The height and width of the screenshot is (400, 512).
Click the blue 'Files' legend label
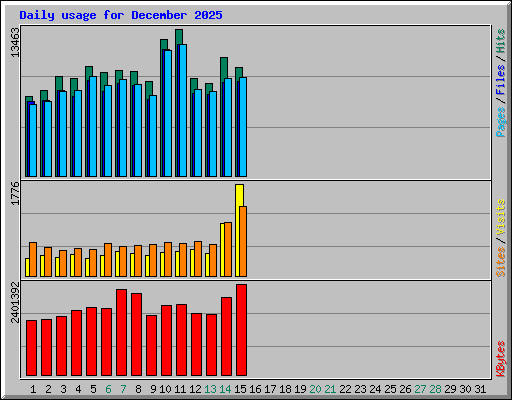pos(501,80)
